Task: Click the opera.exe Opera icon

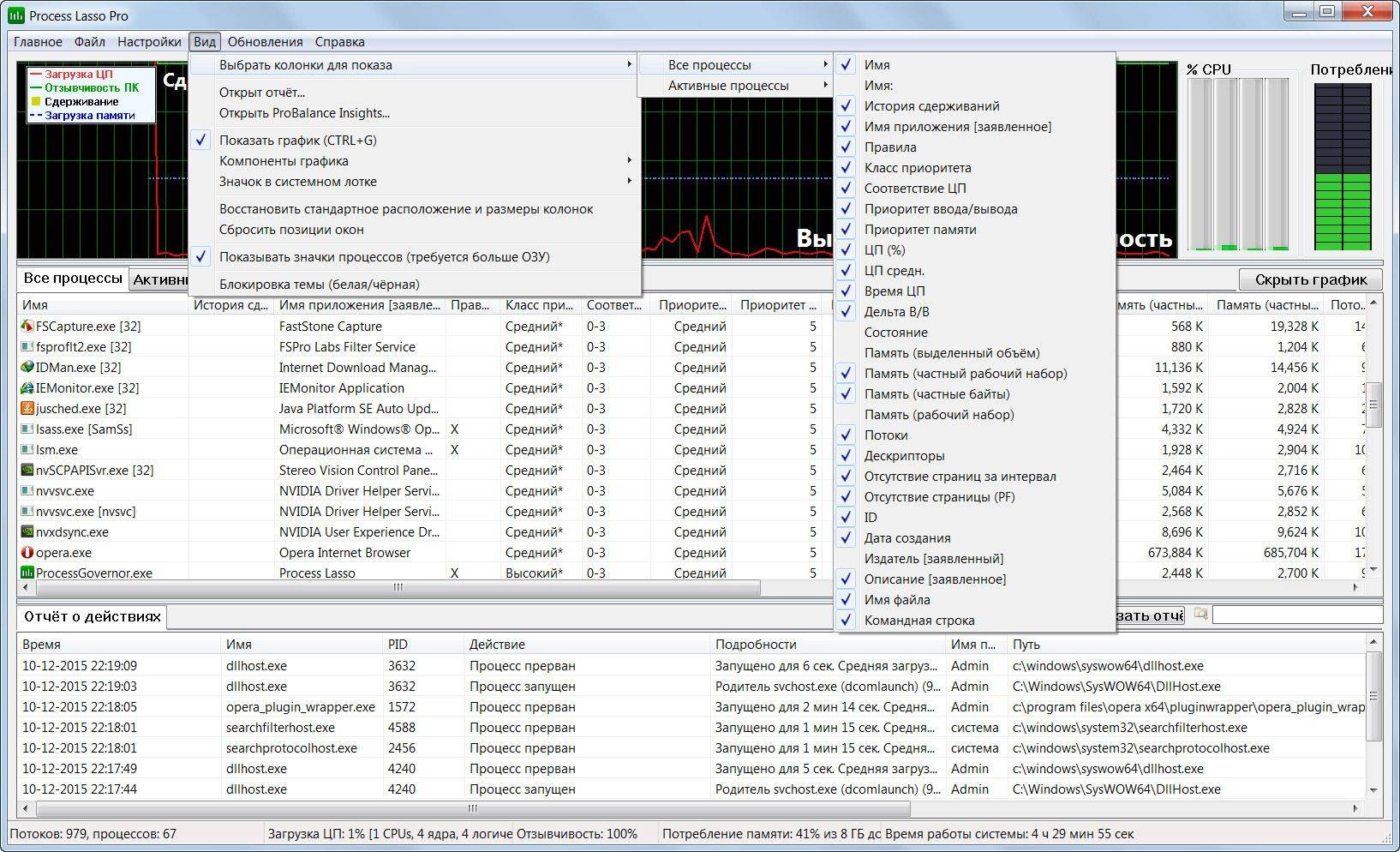Action: coord(27,552)
